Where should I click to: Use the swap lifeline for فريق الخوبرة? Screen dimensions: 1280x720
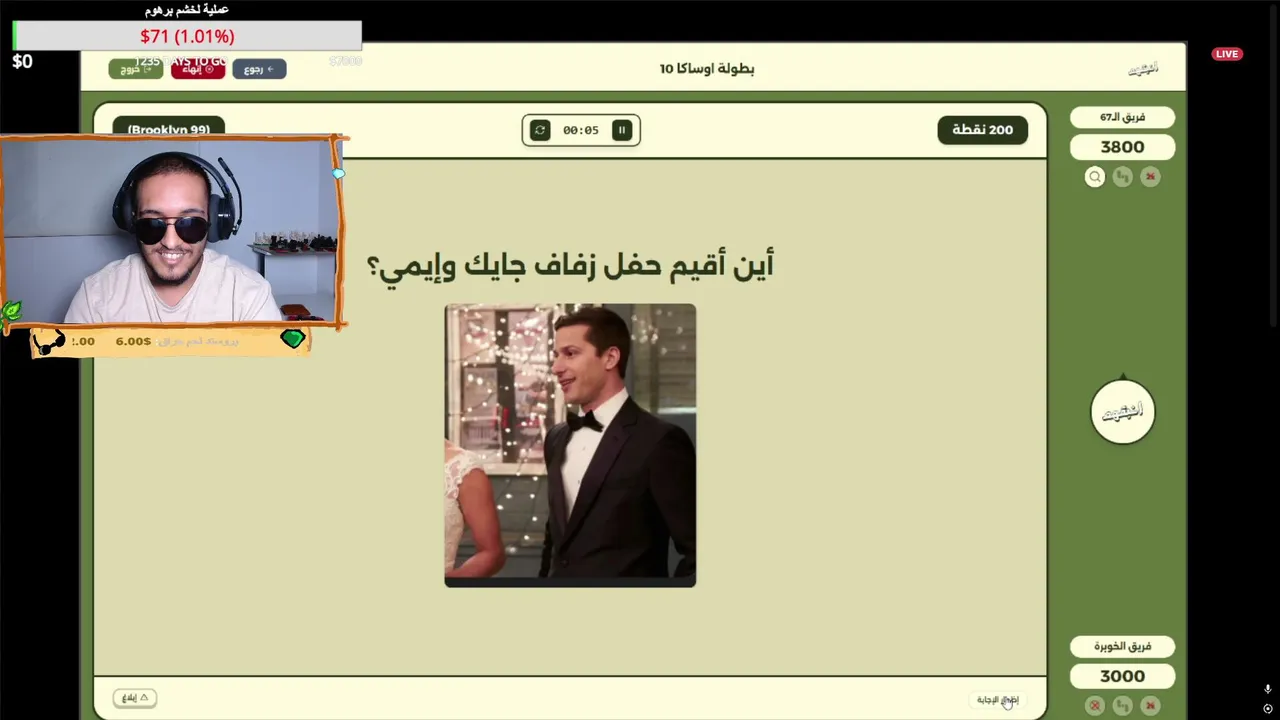point(1123,705)
